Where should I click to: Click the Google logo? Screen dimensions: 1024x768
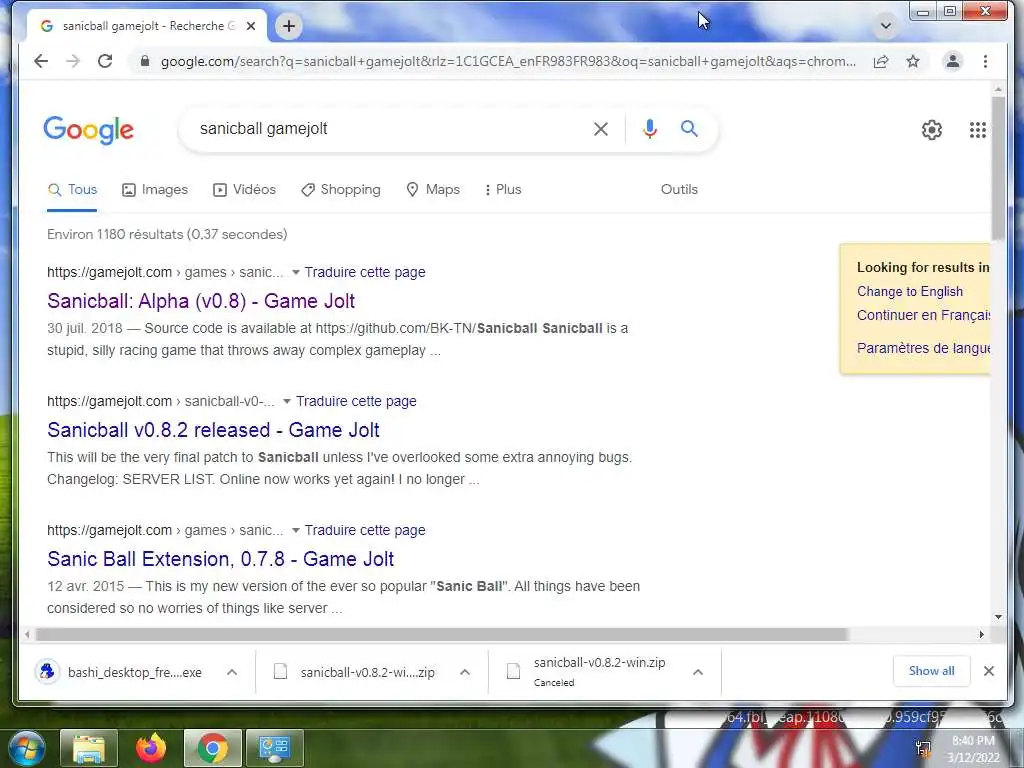(x=89, y=130)
